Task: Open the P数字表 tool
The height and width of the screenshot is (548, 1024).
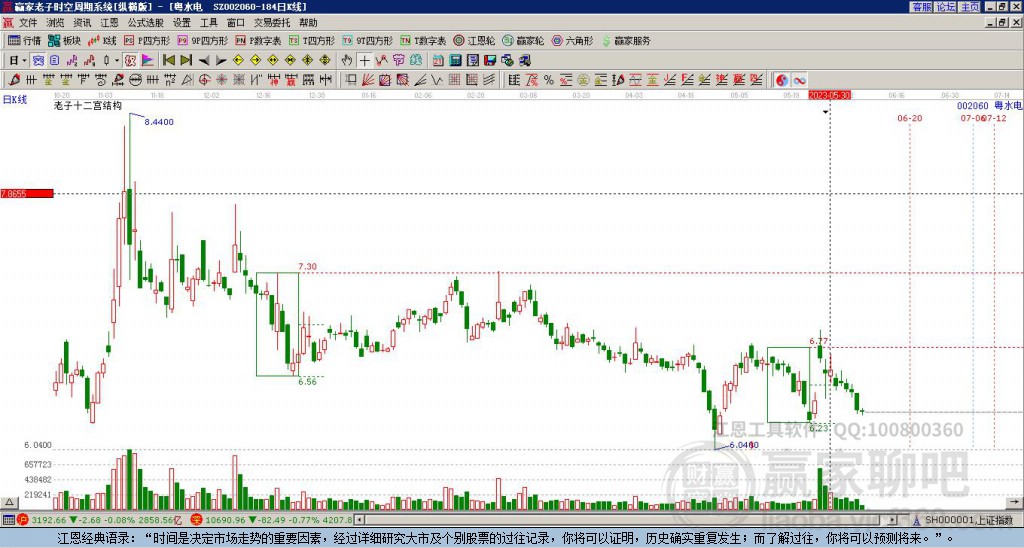Action: pos(258,40)
